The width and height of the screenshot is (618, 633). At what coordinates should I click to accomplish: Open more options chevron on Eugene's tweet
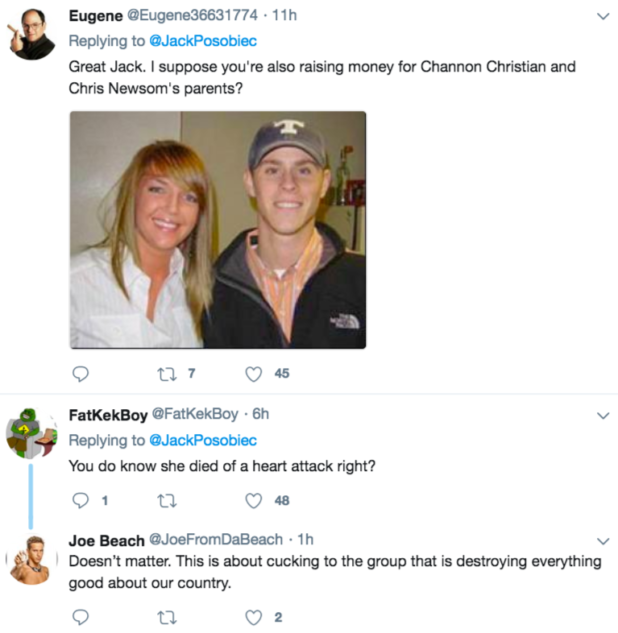point(602,17)
